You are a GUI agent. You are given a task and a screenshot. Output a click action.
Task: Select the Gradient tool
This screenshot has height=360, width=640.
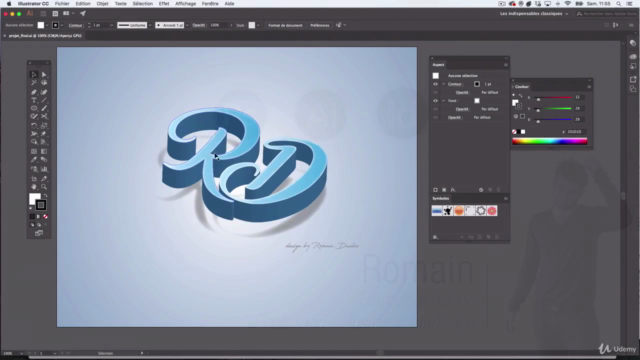(44, 151)
